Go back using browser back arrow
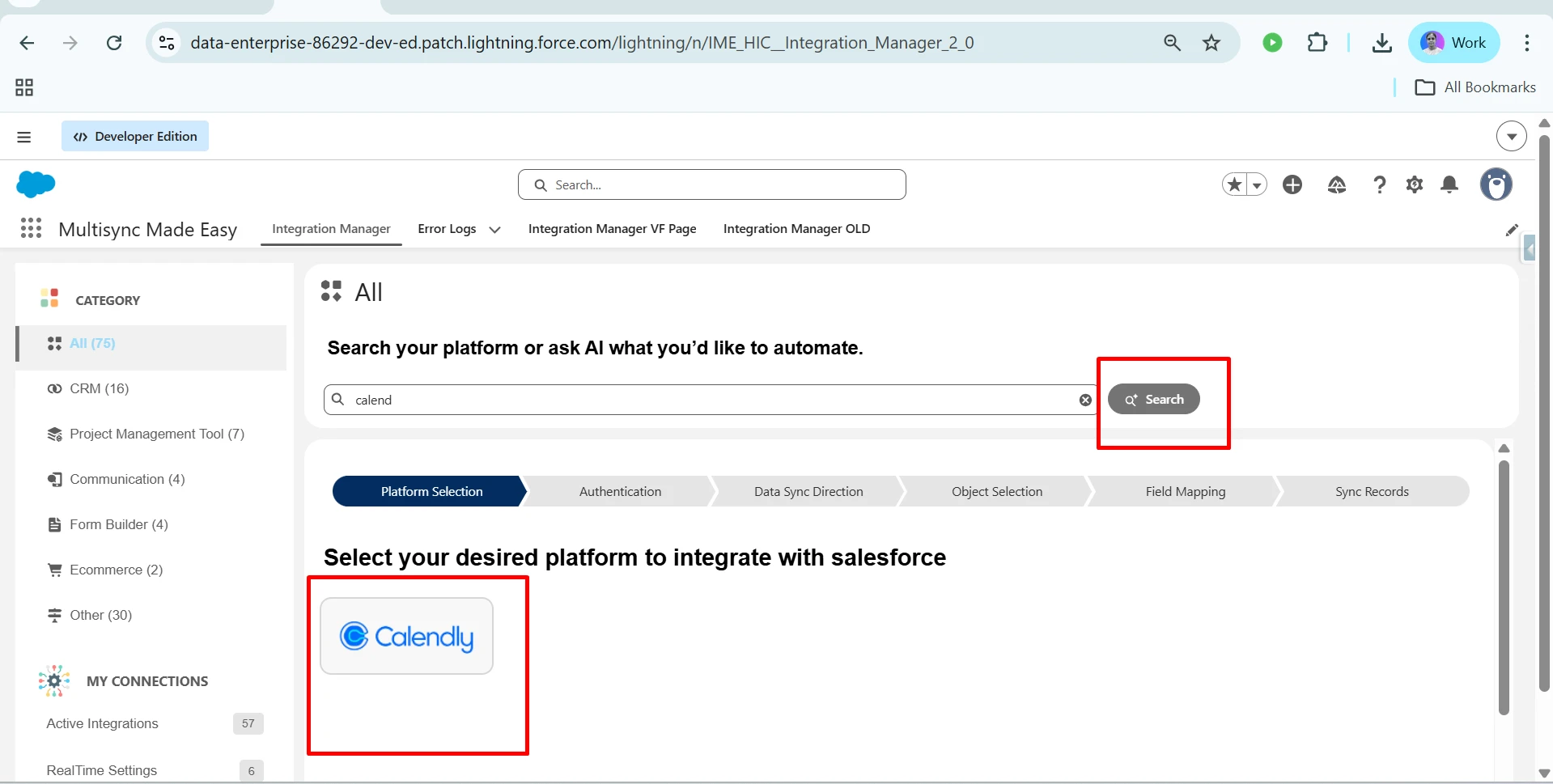Viewport: 1553px width, 784px height. 27,43
